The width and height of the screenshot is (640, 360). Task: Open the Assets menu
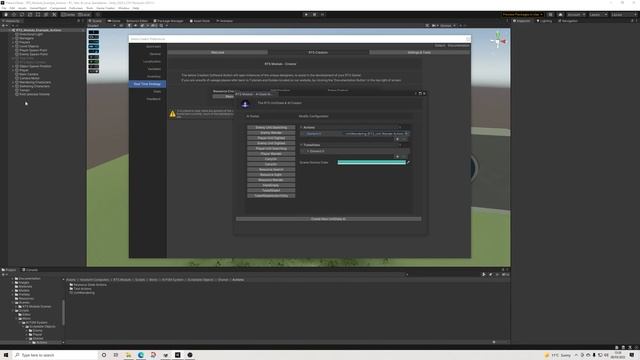[x=22, y=8]
